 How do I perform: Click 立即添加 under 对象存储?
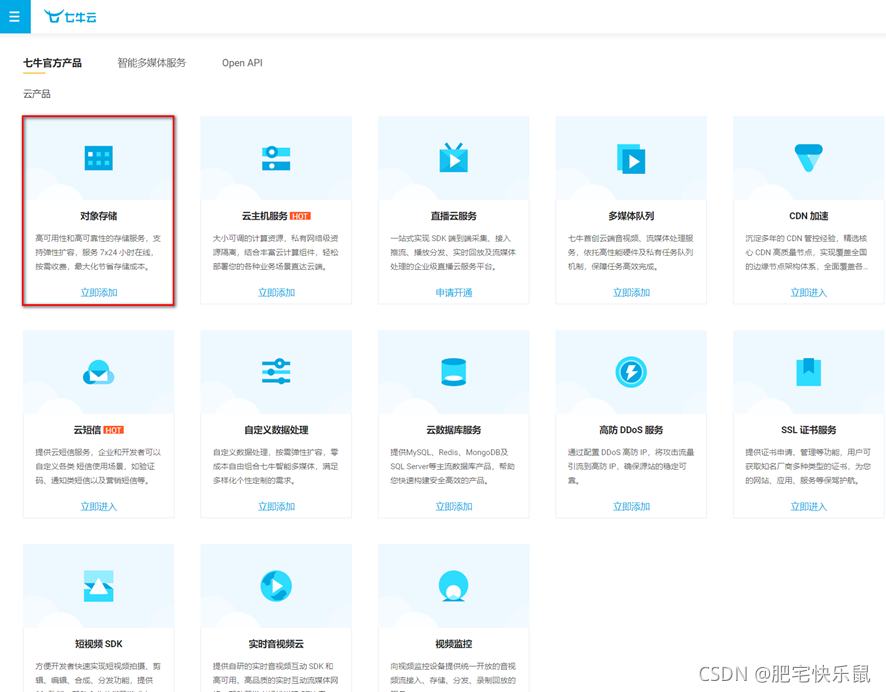[99, 293]
